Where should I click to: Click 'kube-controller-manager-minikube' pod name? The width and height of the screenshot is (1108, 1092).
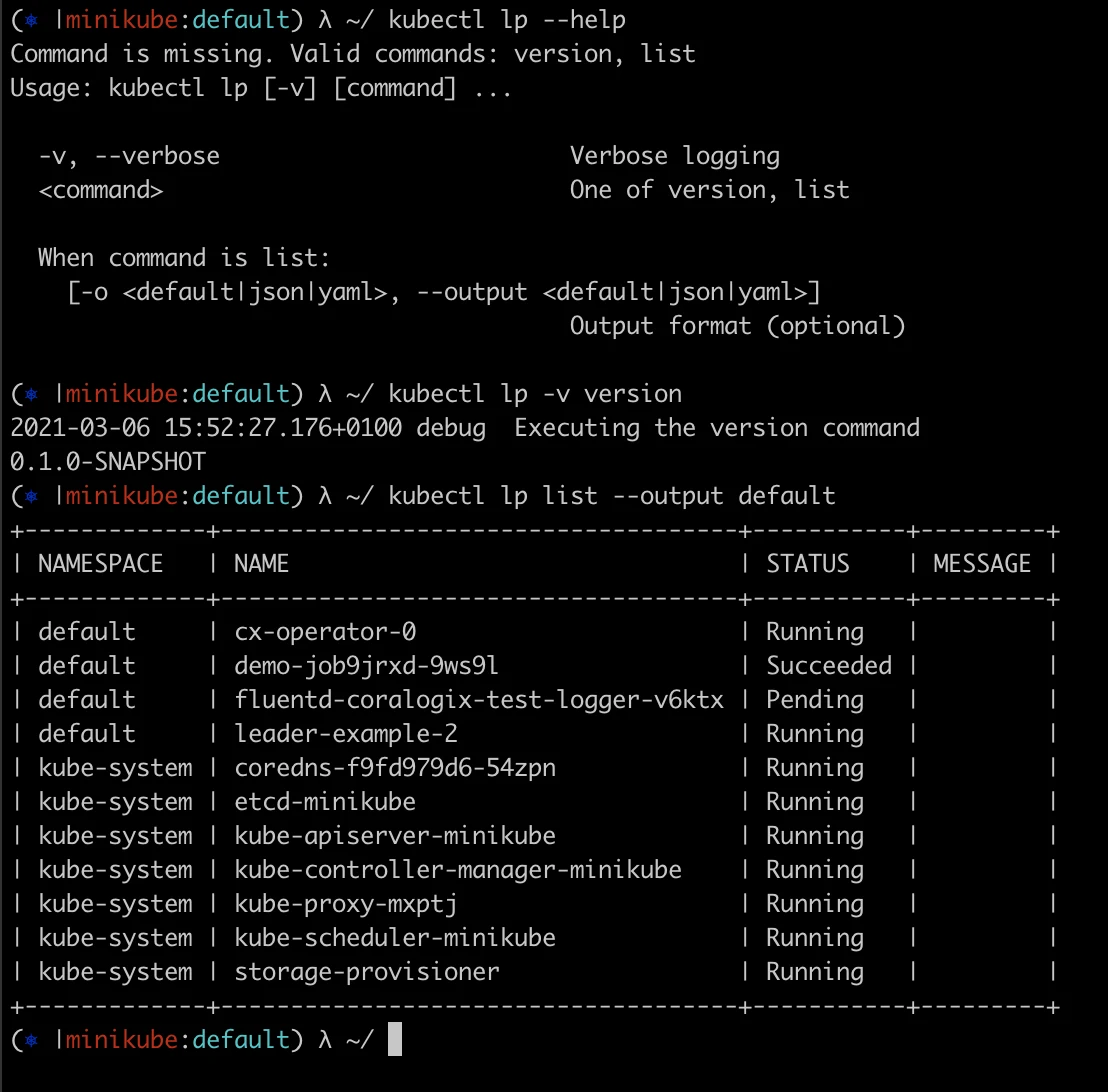tap(458, 869)
